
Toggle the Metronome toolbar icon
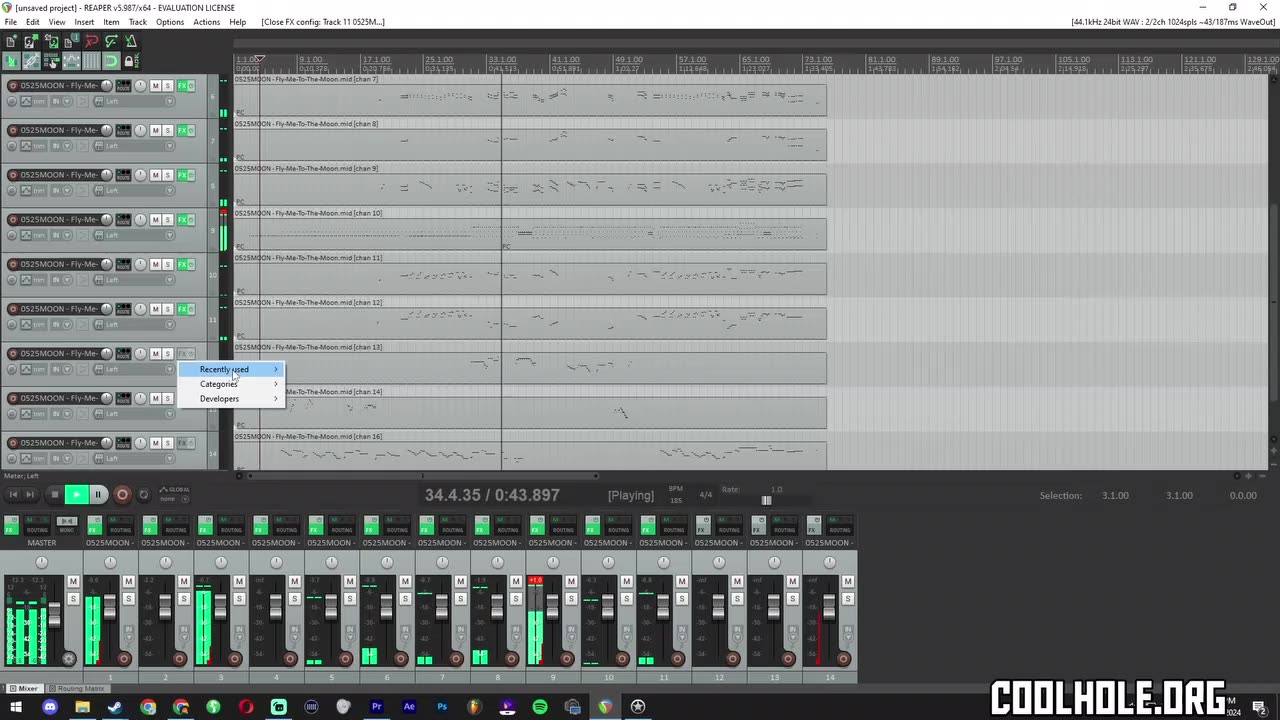(x=131, y=41)
